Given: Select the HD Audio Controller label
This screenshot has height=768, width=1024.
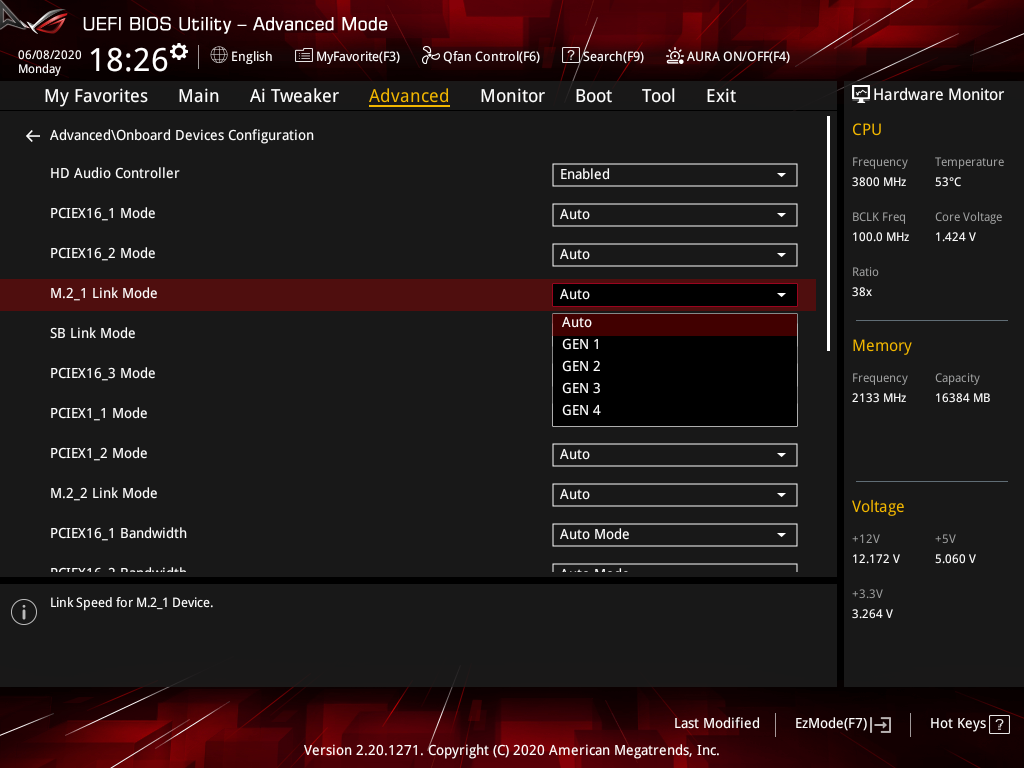Looking at the screenshot, I should pos(114,174).
